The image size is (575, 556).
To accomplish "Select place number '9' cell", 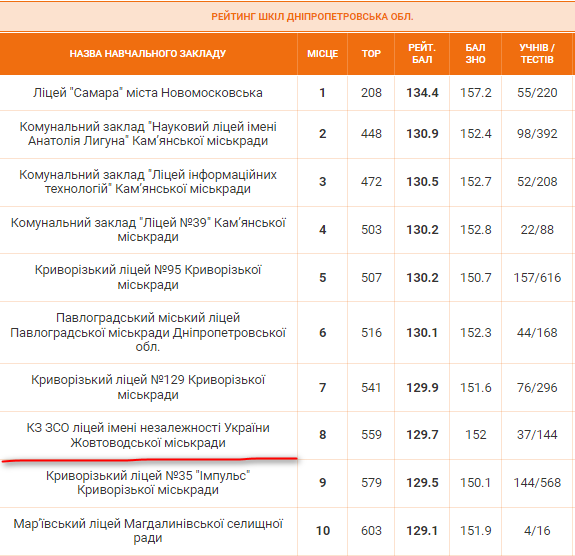I will 323,483.
